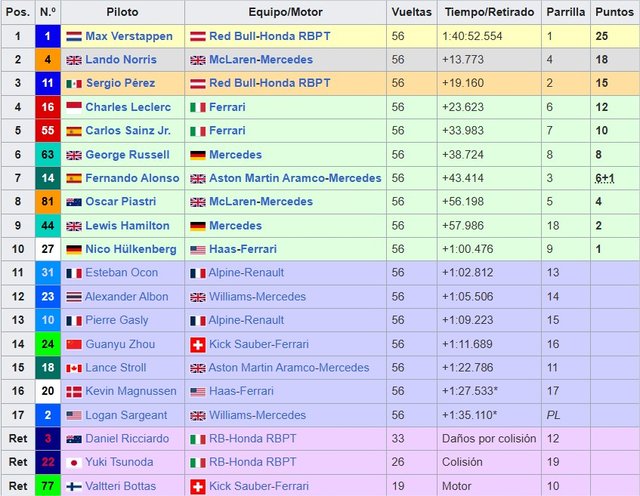Image resolution: width=640 pixels, height=496 pixels.
Task: Open the Lando Norris driver link
Action: (121, 60)
